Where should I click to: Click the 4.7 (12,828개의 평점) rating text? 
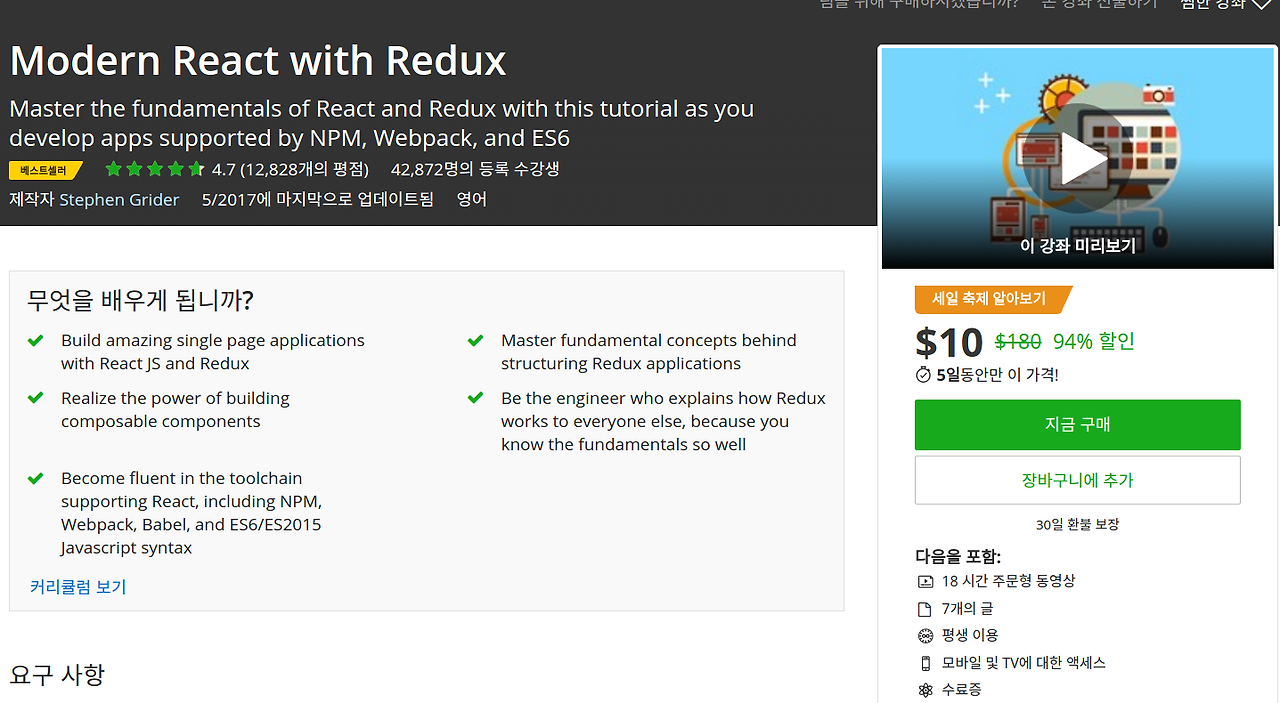click(x=290, y=169)
